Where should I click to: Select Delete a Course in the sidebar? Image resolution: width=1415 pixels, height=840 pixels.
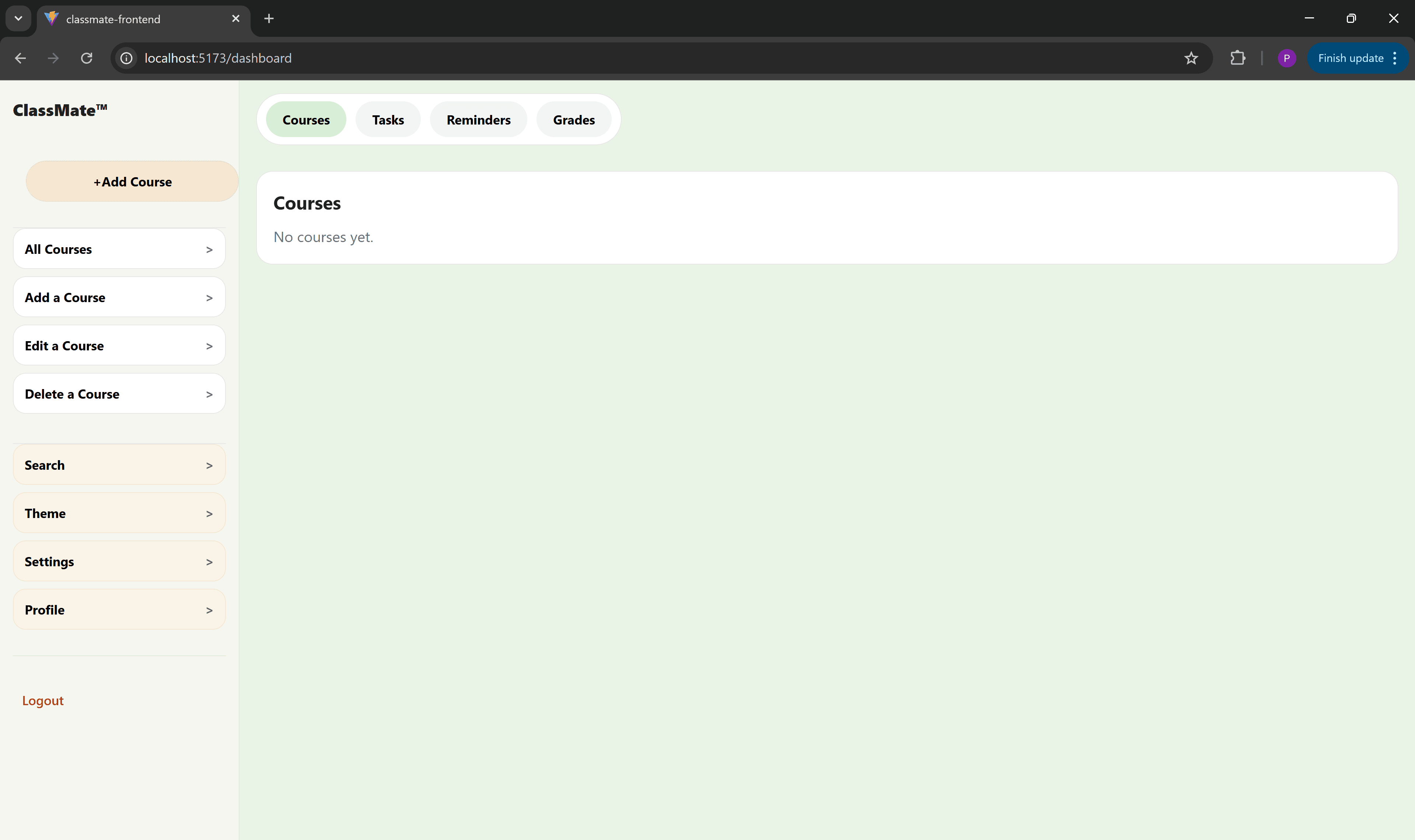click(x=119, y=393)
